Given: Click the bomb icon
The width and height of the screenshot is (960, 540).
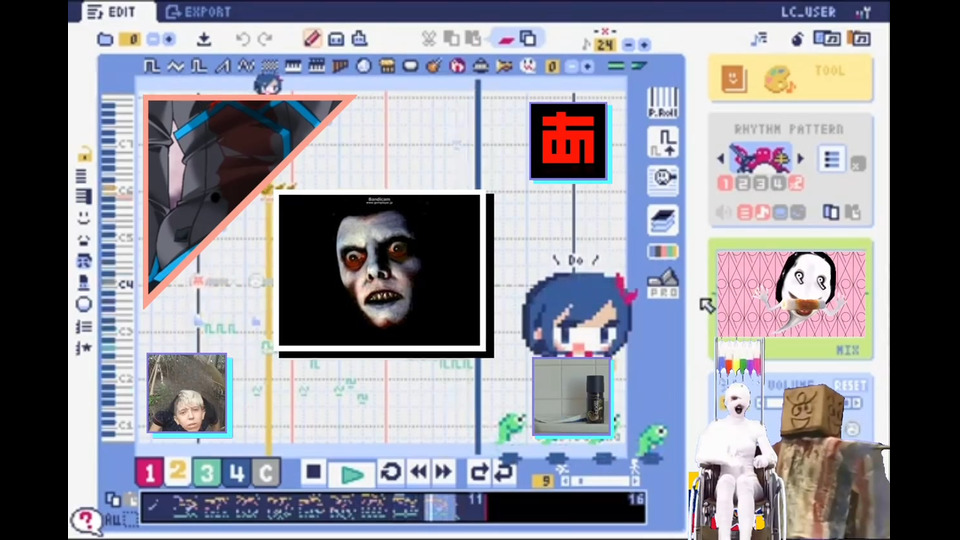Looking at the screenshot, I should pyautogui.click(x=797, y=39).
